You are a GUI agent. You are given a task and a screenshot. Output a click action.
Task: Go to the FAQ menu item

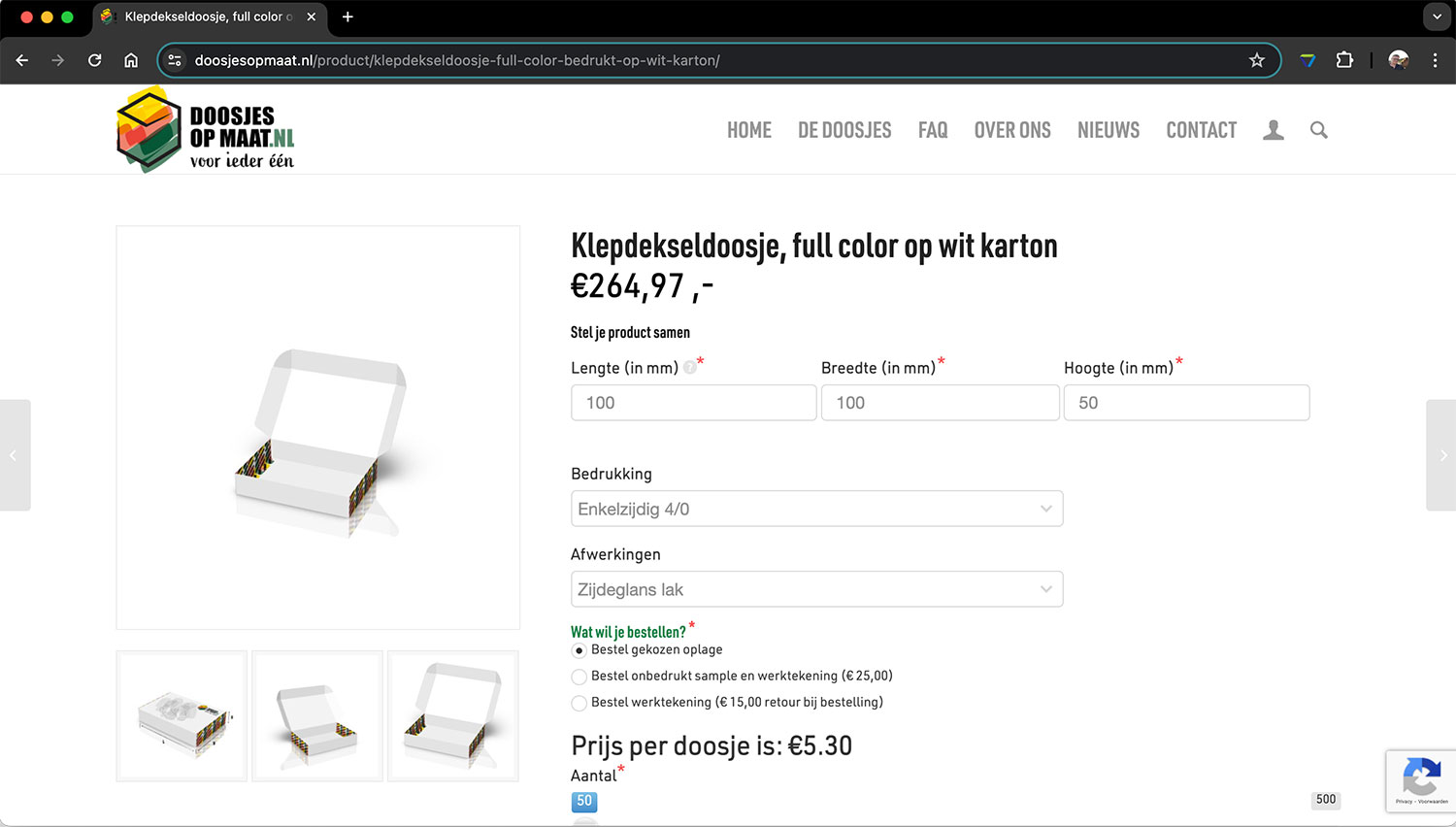pos(932,130)
